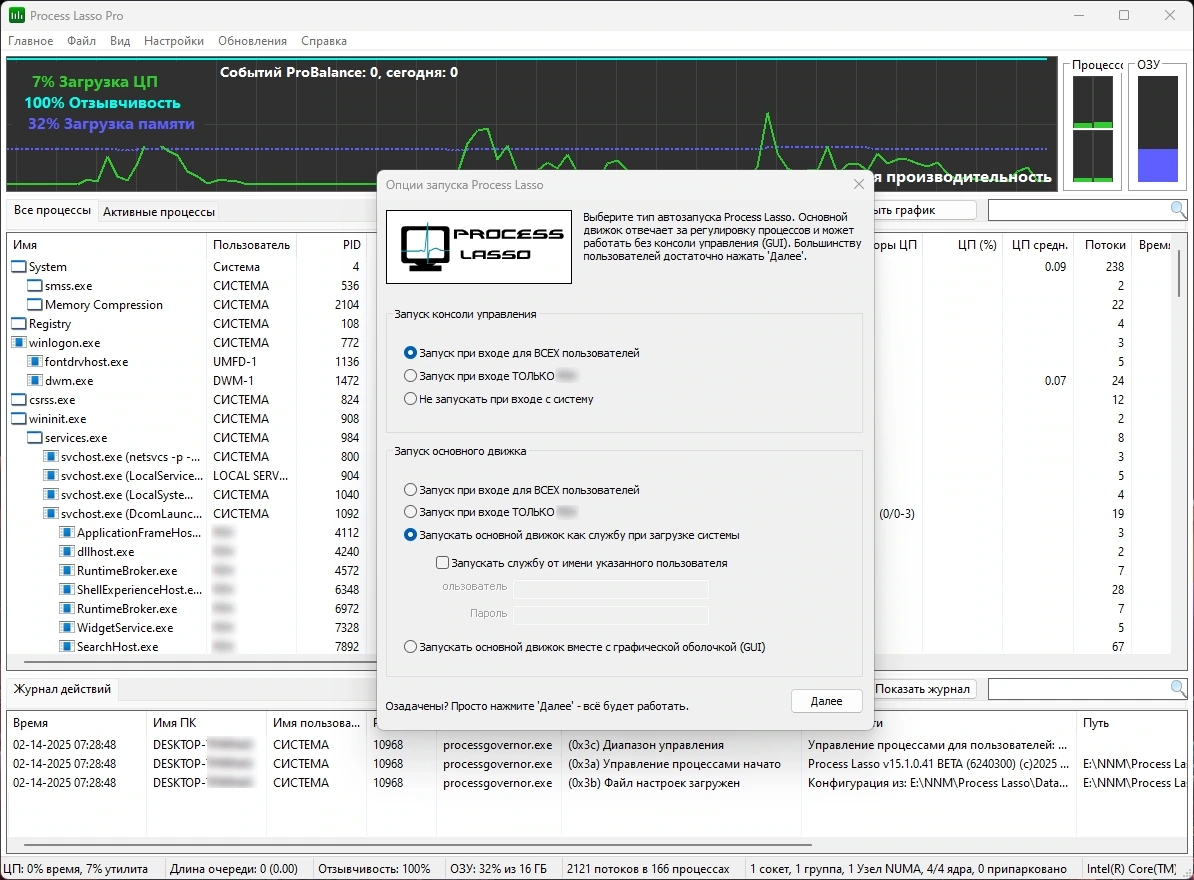Click the services.exe process icon
The image size is (1194, 880).
tap(34, 438)
